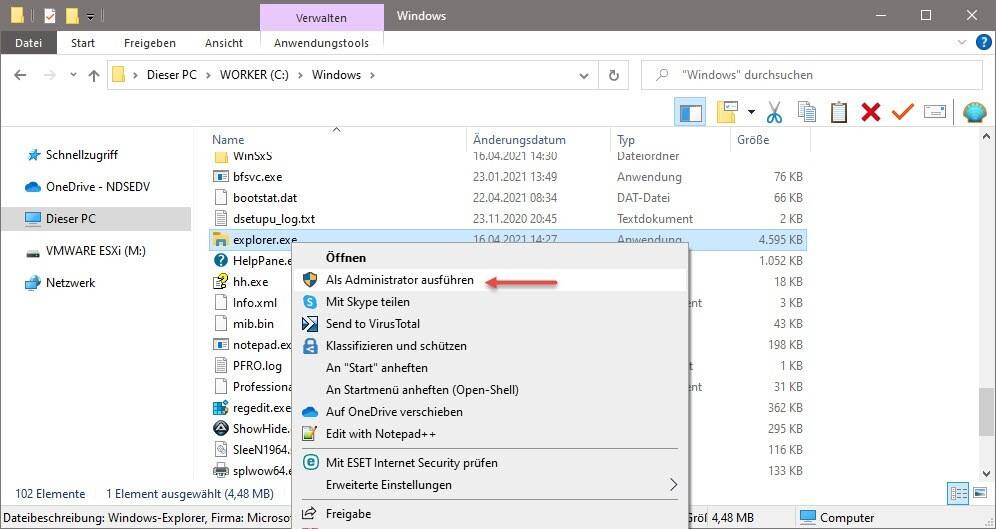Viewport: 996px width, 529px height.
Task: Switch to the details view layout button
Action: point(956,493)
